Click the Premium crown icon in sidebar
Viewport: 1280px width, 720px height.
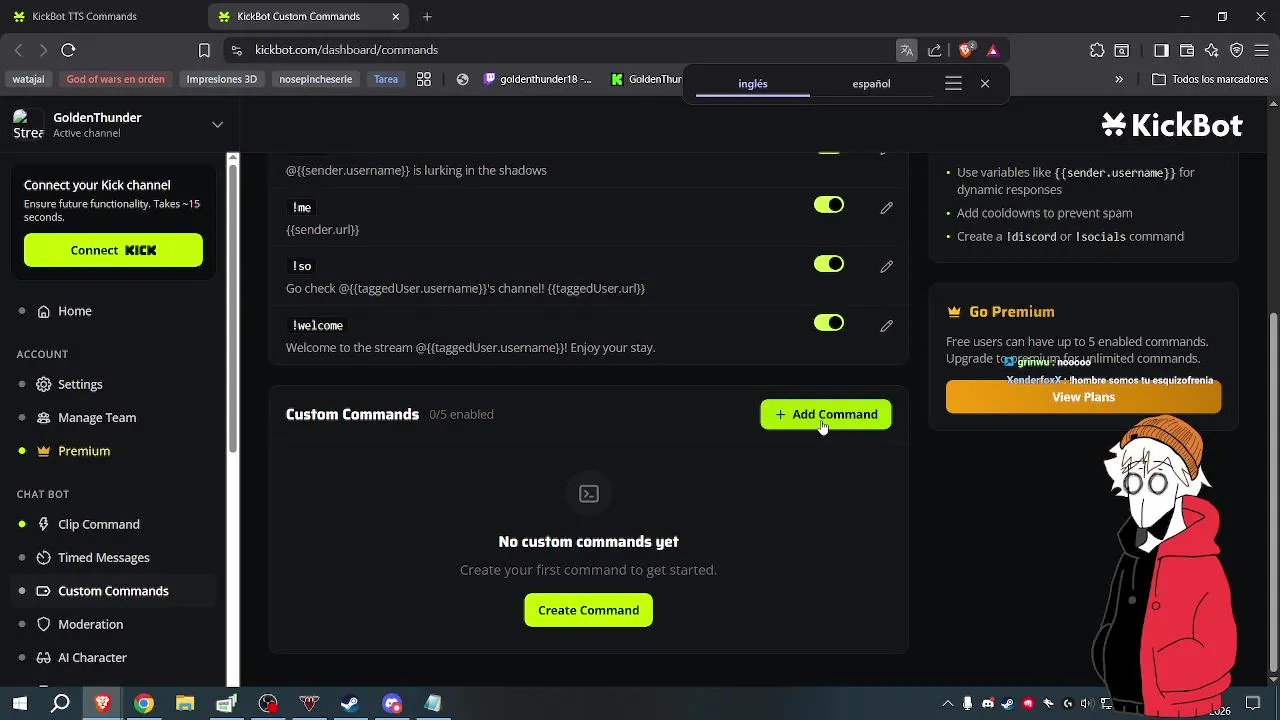(44, 451)
